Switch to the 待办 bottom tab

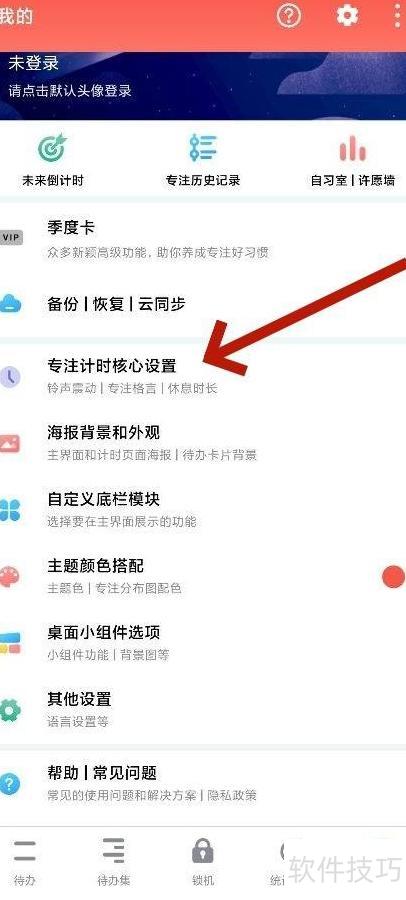coord(25,862)
